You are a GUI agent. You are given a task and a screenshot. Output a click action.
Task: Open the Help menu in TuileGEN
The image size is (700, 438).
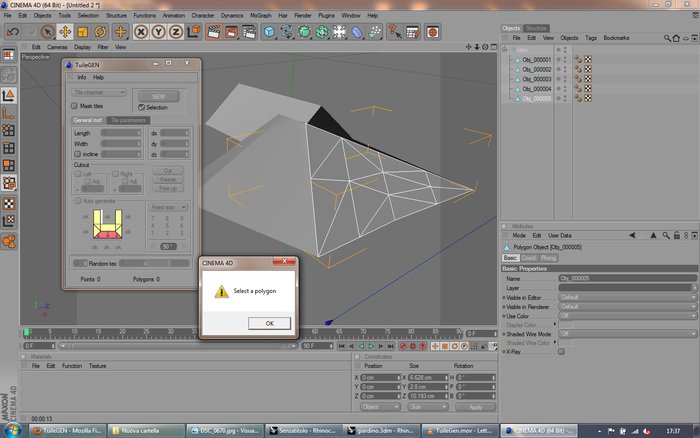(98, 77)
